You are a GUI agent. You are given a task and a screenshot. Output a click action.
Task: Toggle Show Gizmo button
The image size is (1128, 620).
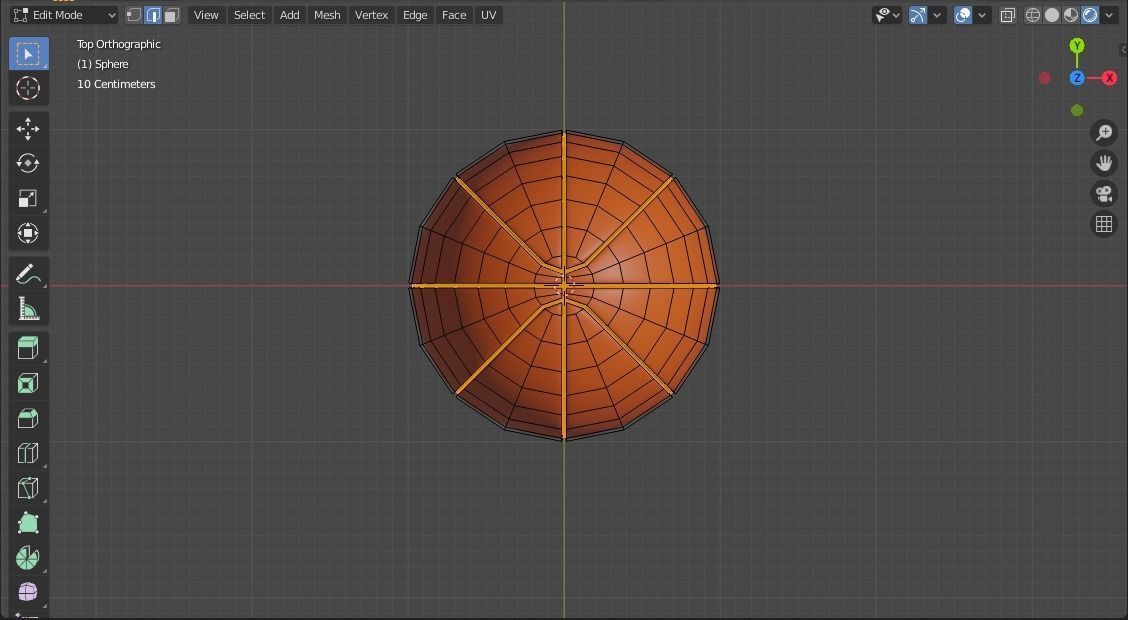point(917,15)
